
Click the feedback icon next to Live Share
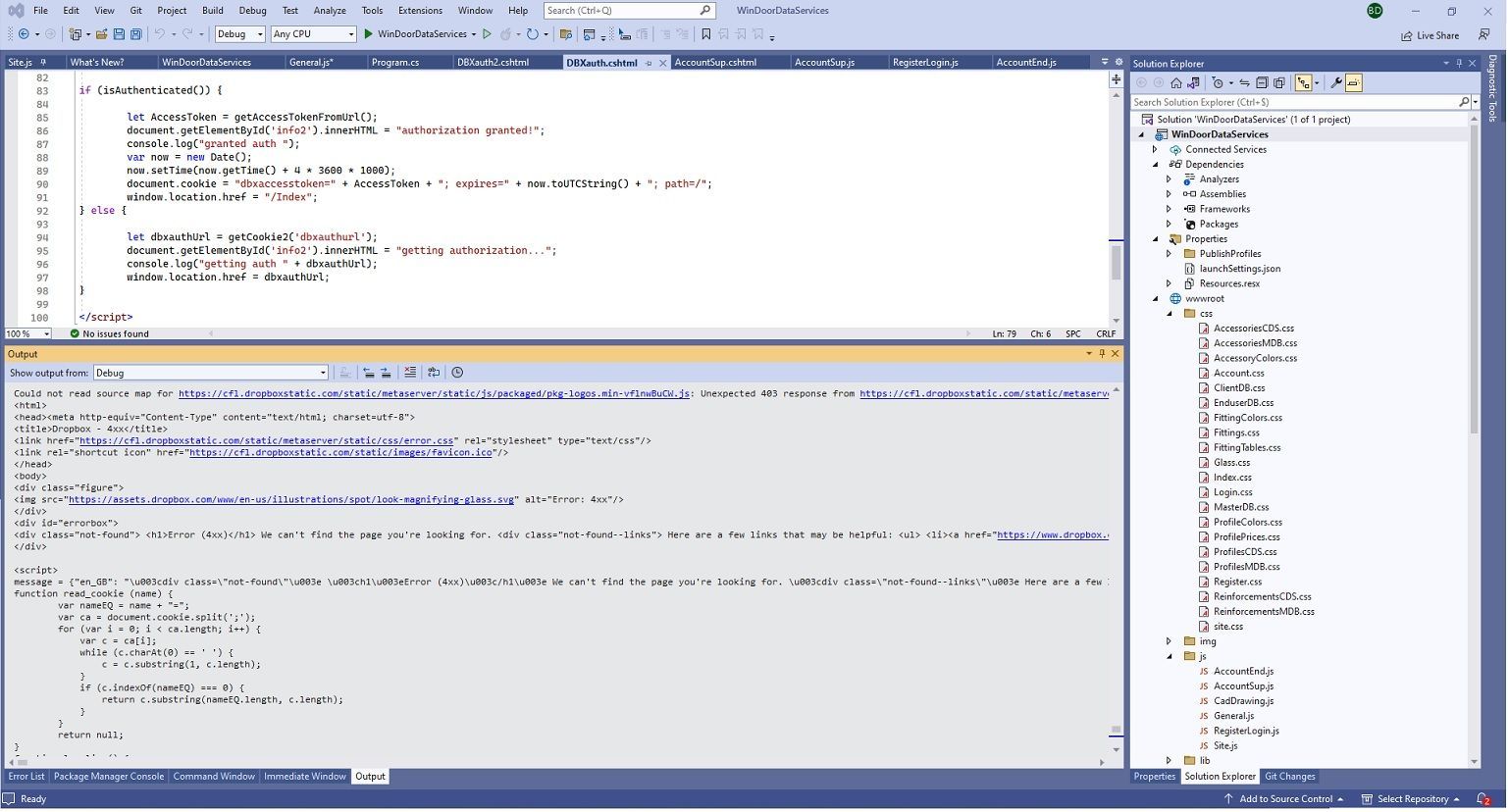[x=1484, y=35]
